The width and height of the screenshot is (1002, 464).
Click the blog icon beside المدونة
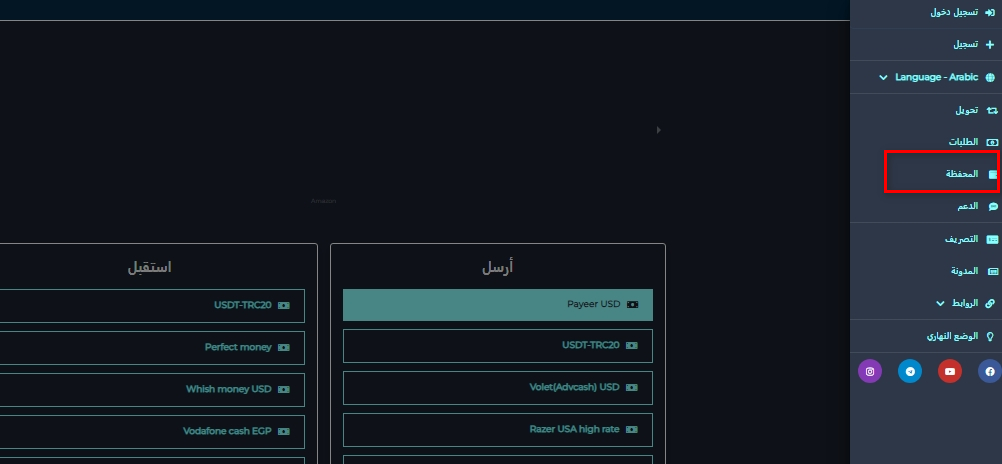992,271
